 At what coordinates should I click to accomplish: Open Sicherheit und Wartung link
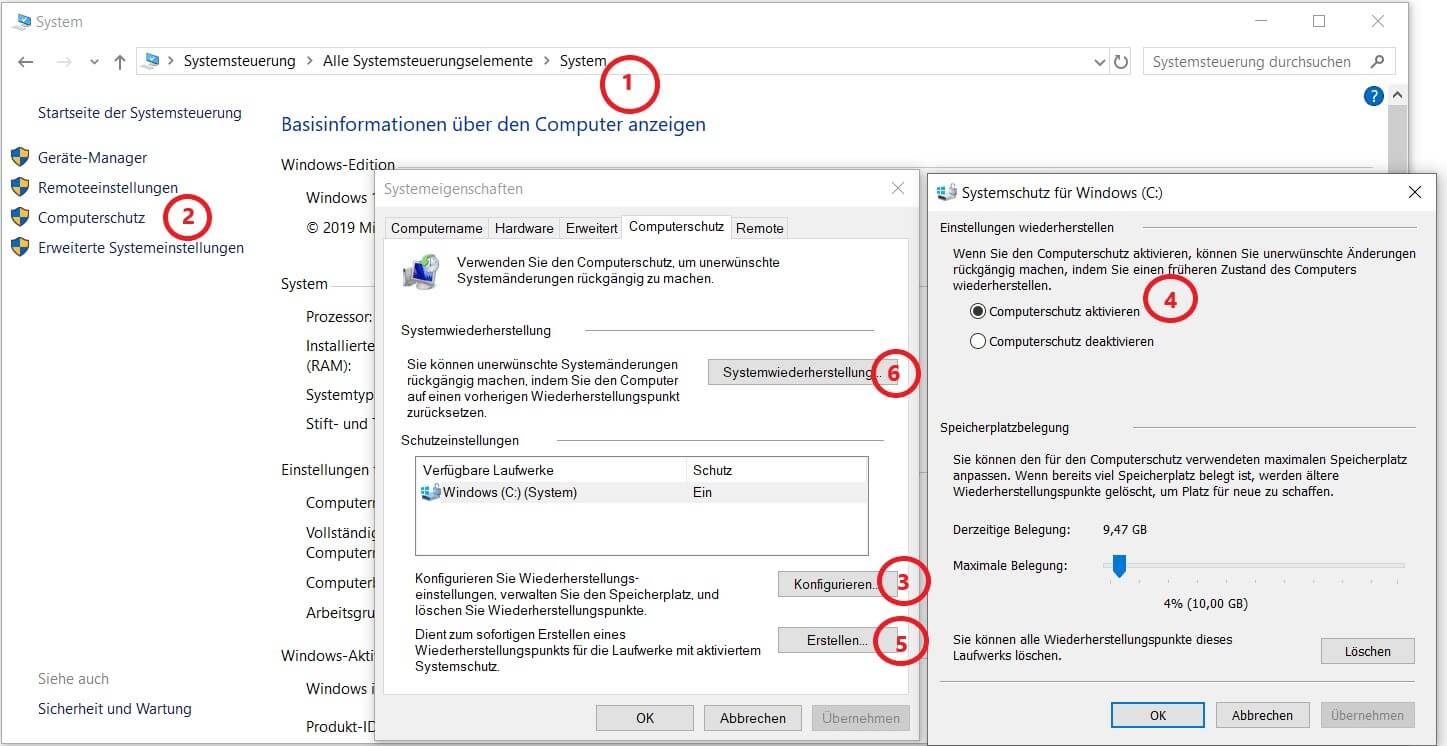115,708
